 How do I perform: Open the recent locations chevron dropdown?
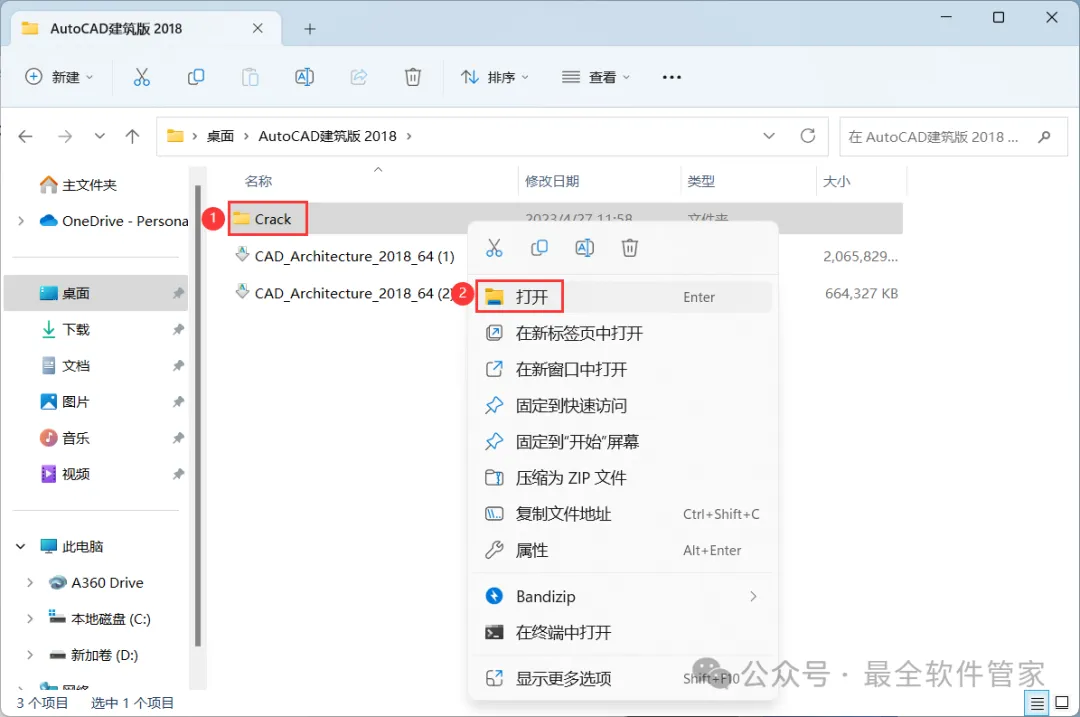100,136
